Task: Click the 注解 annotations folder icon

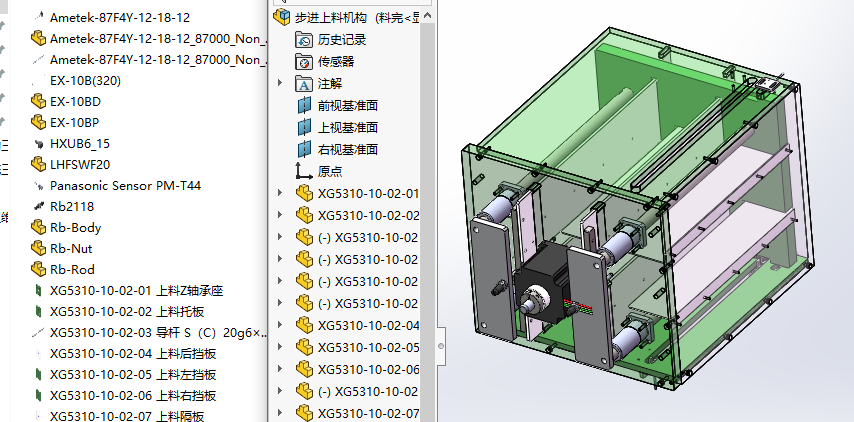Action: coord(304,84)
